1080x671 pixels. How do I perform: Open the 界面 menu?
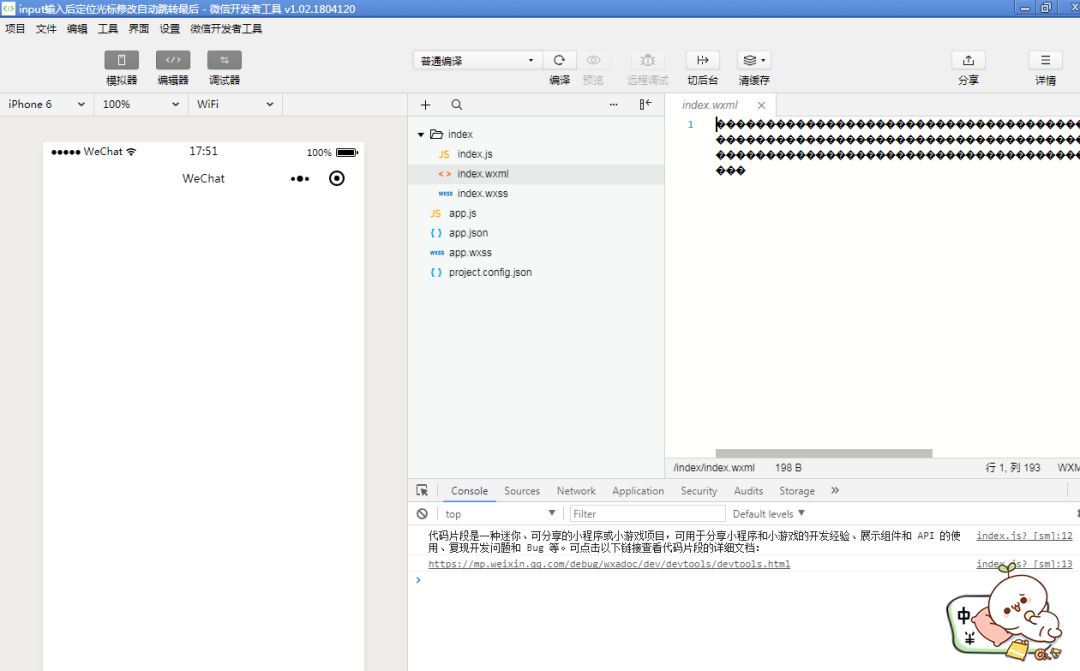[x=138, y=28]
